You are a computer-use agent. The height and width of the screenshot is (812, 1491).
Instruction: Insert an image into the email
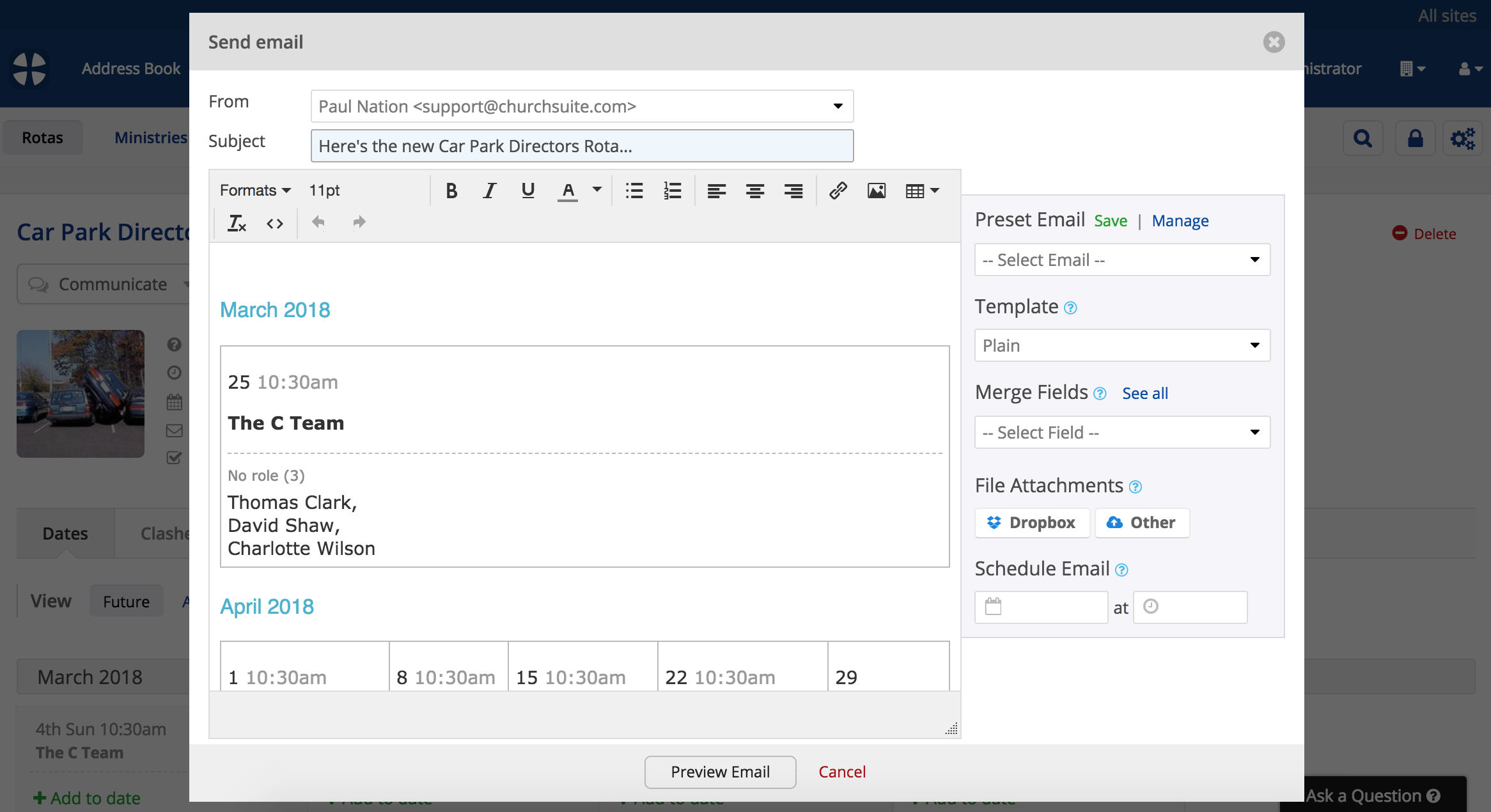(876, 191)
